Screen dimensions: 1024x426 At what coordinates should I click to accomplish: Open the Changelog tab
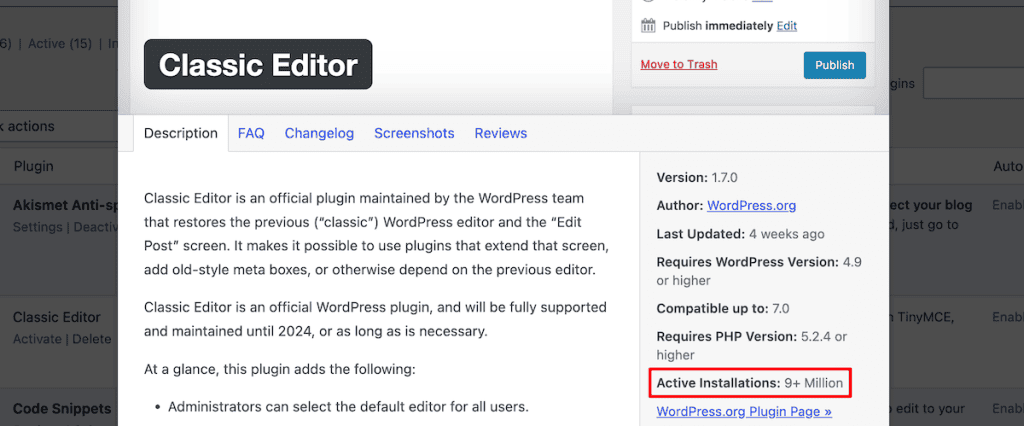click(x=319, y=133)
